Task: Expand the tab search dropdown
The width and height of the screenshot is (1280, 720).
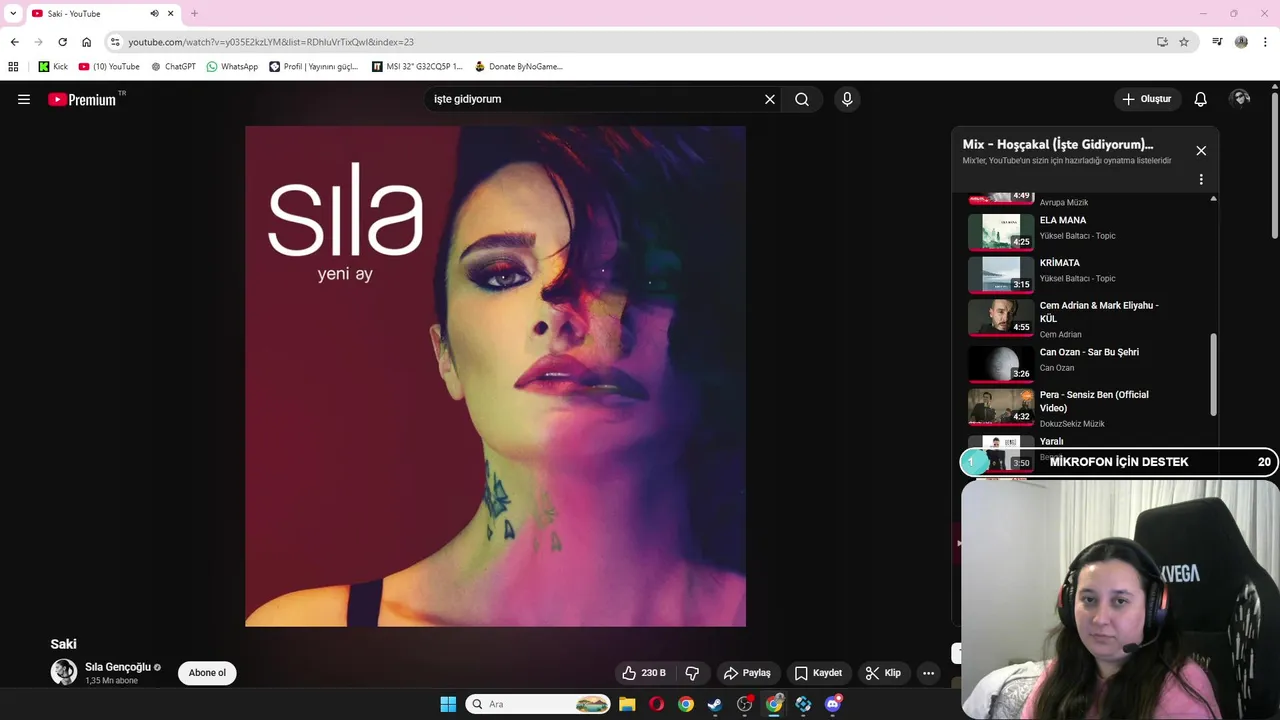Action: pos(13,14)
